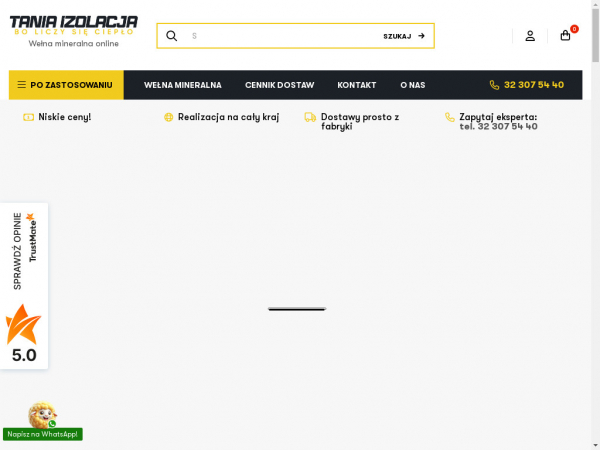Screen dimensions: 600x450
Task: Click the Szukaj search button text
Action: (397, 36)
